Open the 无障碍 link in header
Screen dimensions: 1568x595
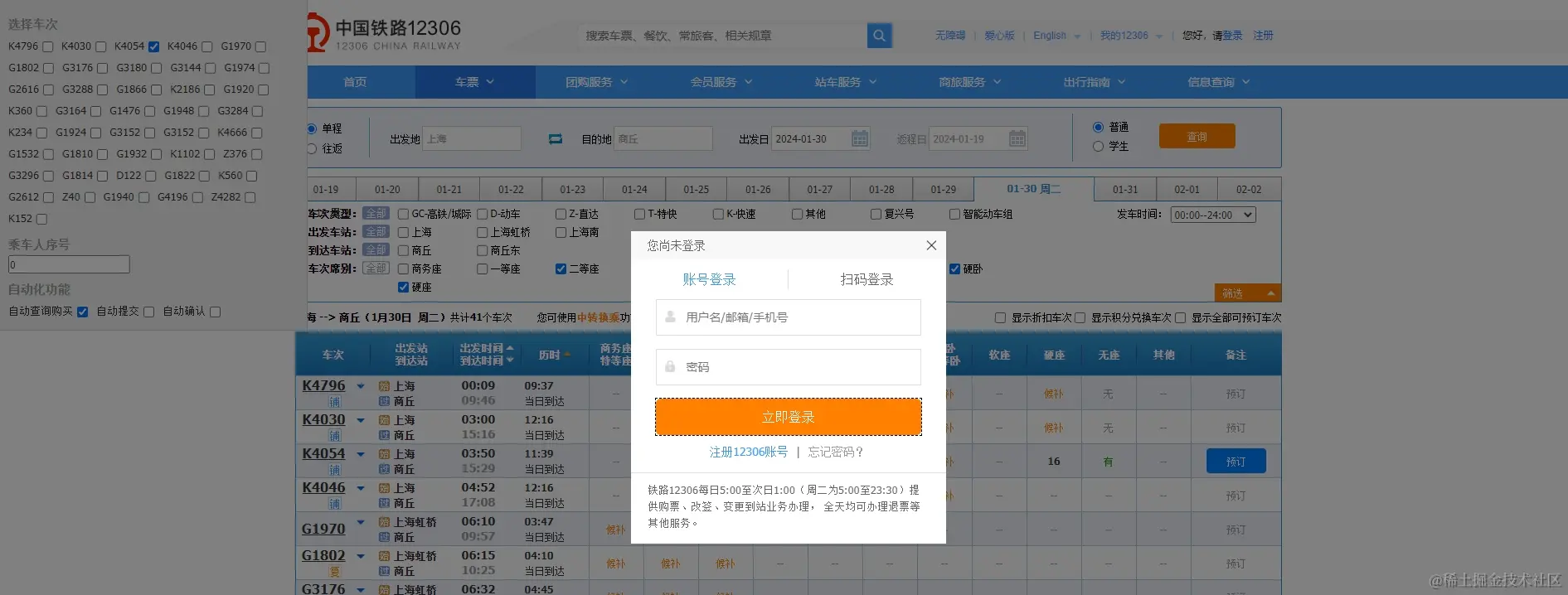click(x=950, y=36)
